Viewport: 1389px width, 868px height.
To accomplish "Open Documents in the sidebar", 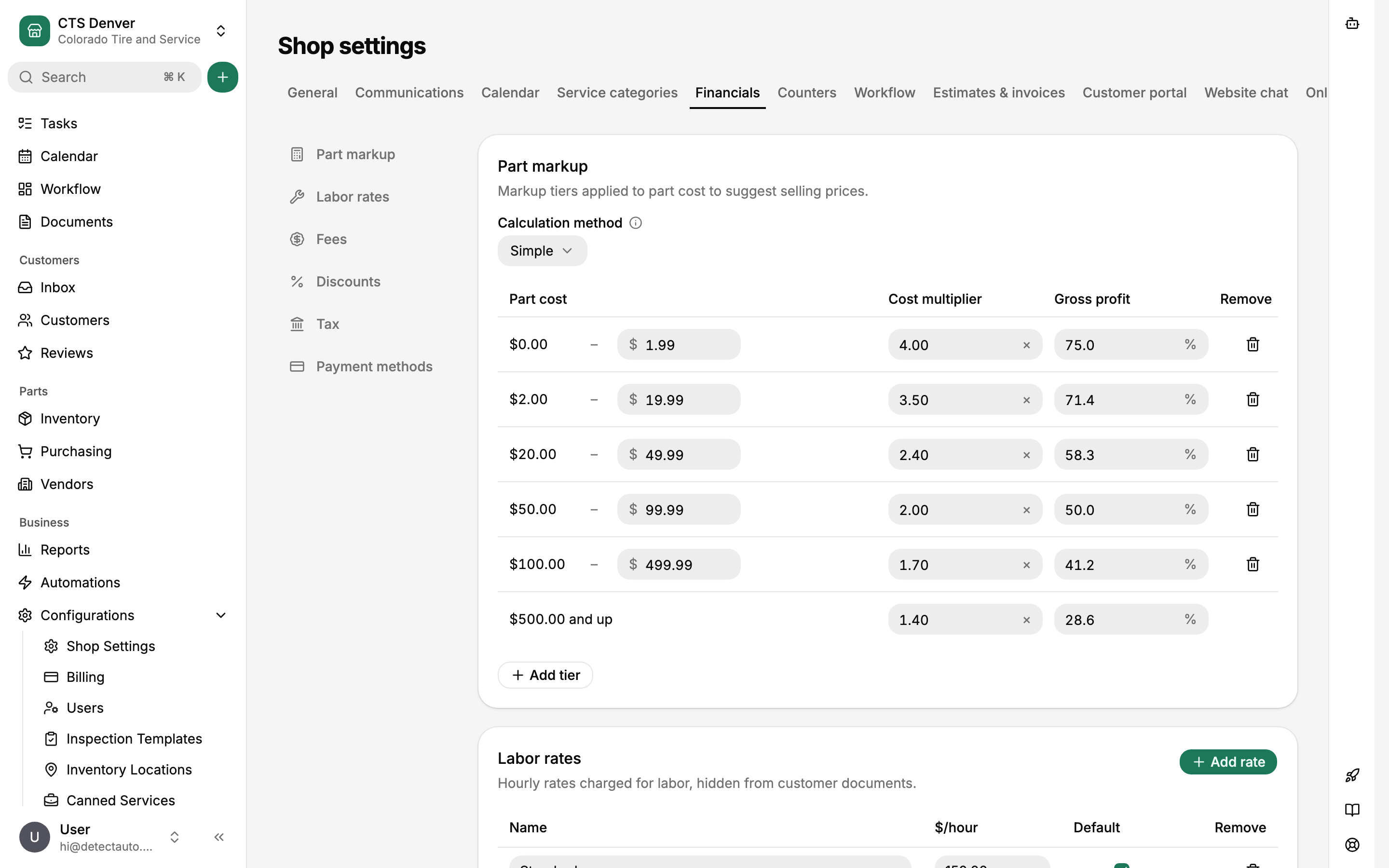I will (123, 222).
